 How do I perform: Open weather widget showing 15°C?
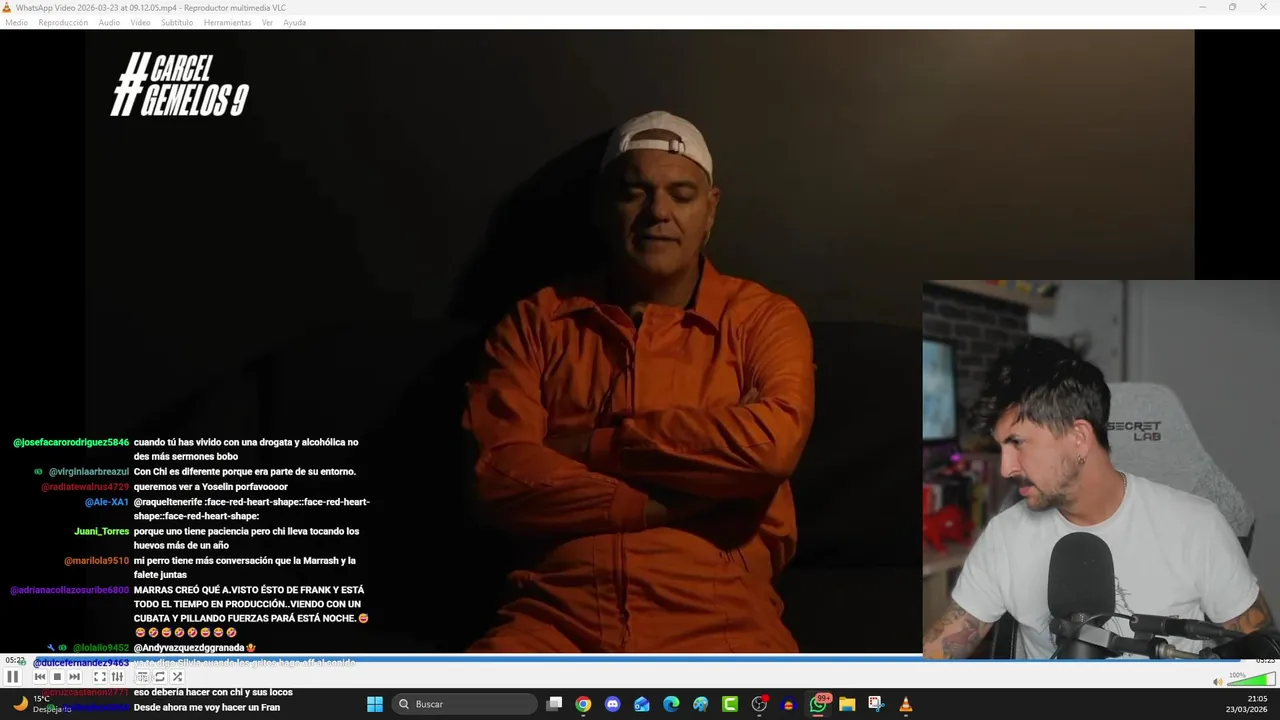(x=42, y=704)
